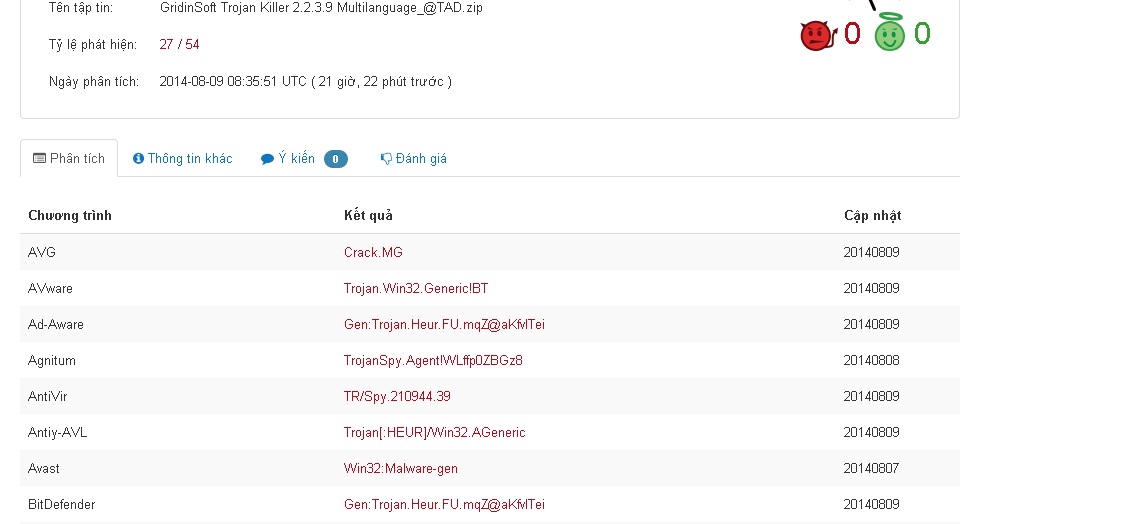This screenshot has height=524, width=1126.
Task: Click the table icon beside Phân tích
Action: (39, 159)
